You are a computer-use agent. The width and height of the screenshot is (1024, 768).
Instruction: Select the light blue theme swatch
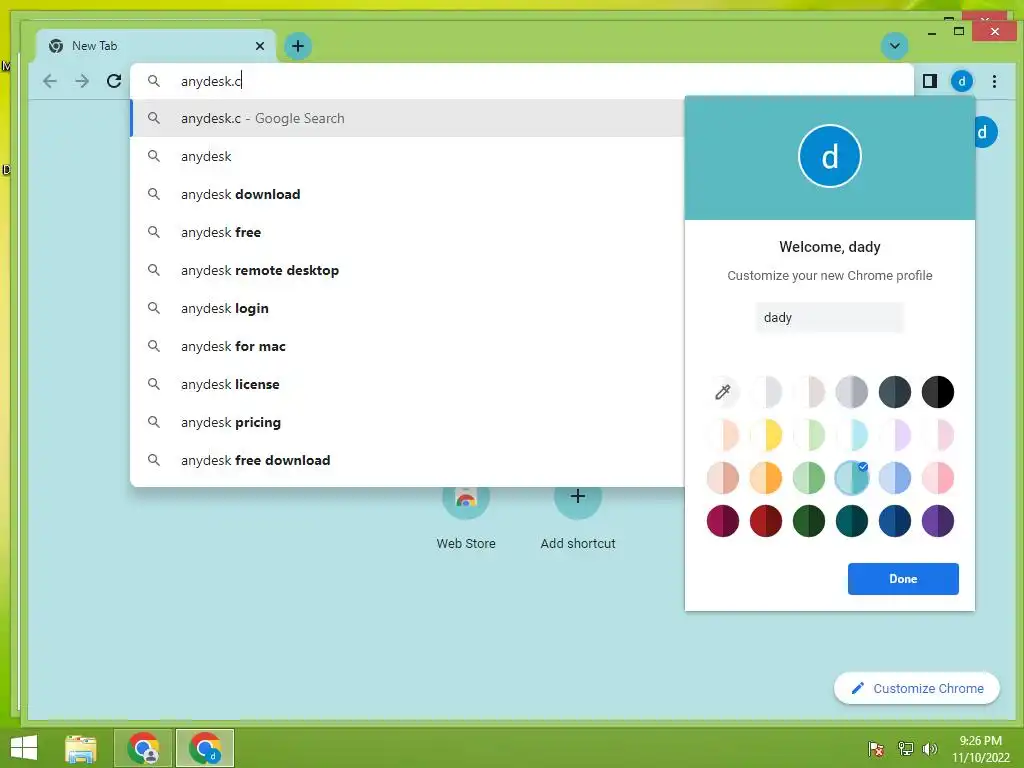point(894,478)
